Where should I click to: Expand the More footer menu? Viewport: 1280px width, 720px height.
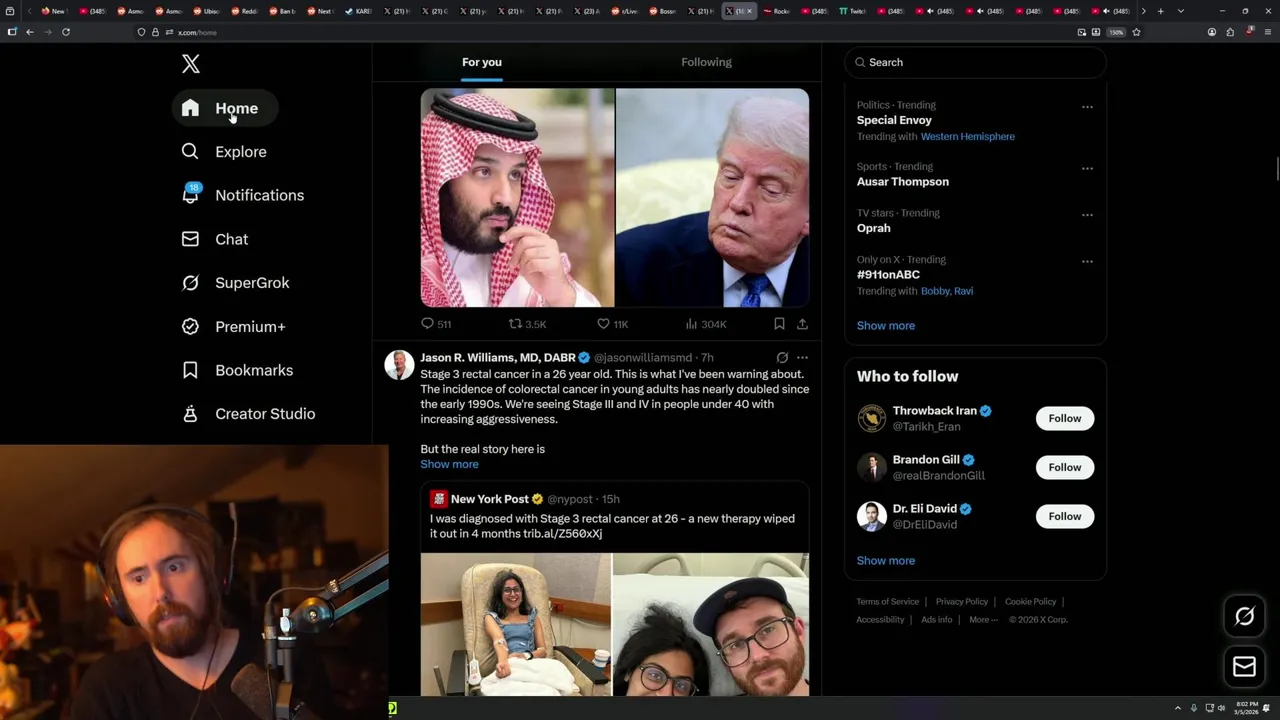click(983, 620)
